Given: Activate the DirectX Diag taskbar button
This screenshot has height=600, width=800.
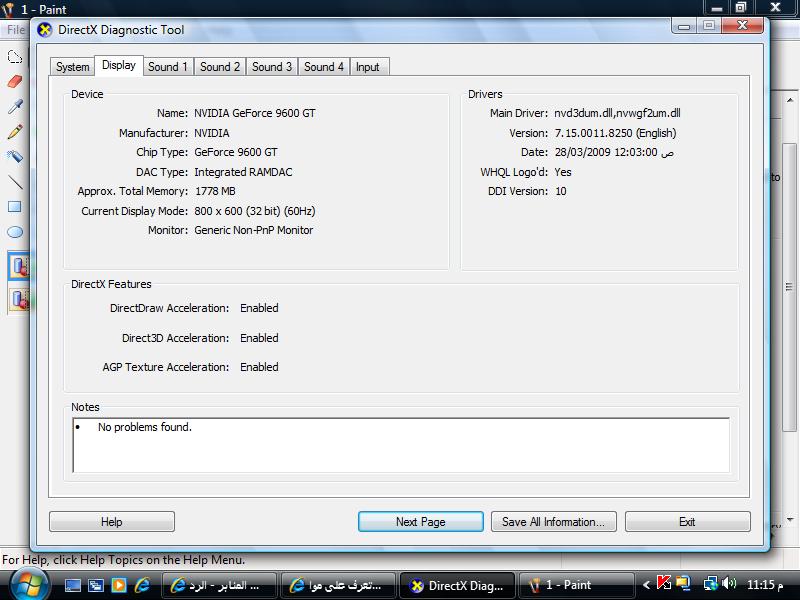Looking at the screenshot, I should point(458,585).
